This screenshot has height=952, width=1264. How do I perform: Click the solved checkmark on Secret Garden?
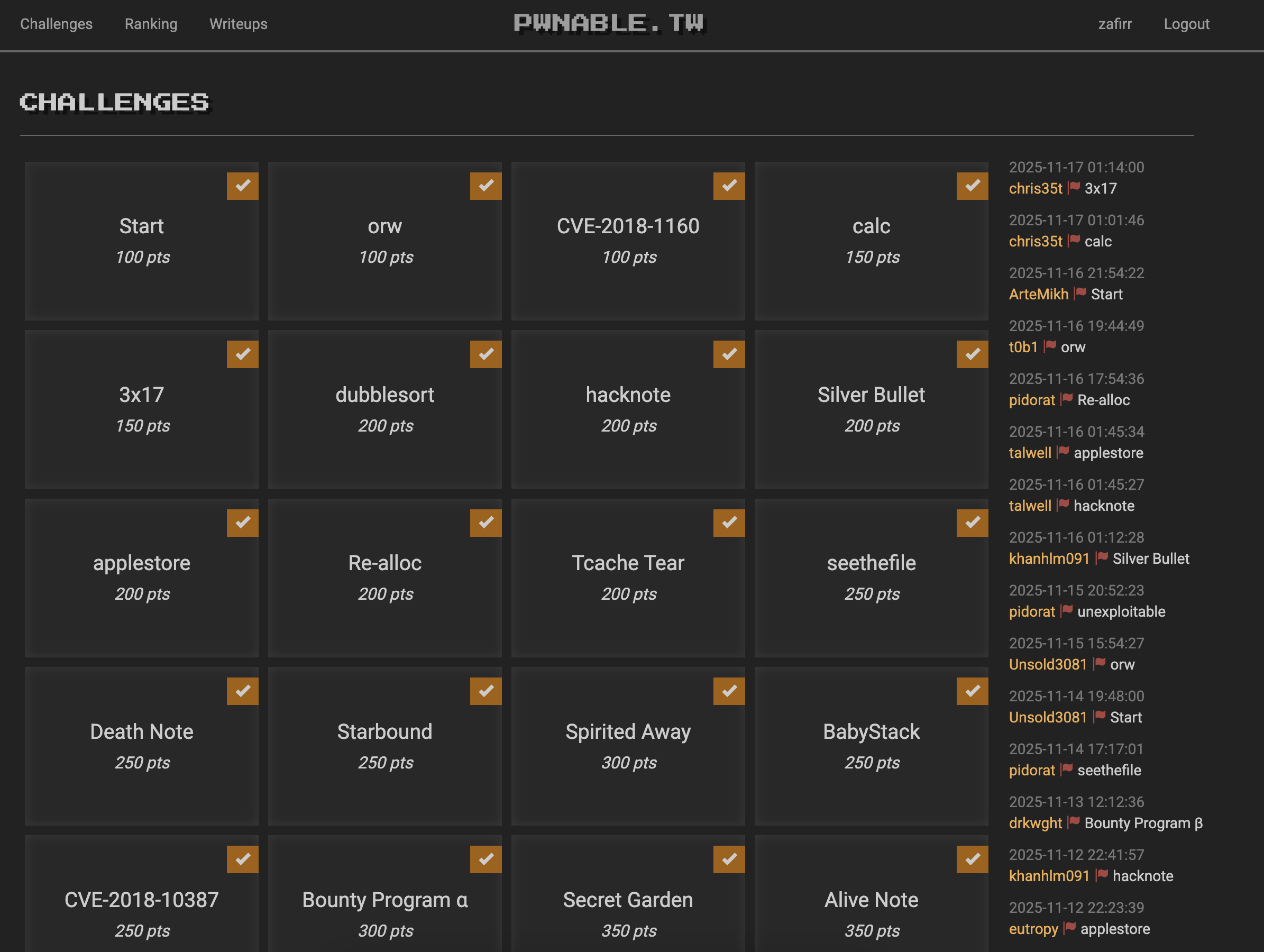[729, 859]
